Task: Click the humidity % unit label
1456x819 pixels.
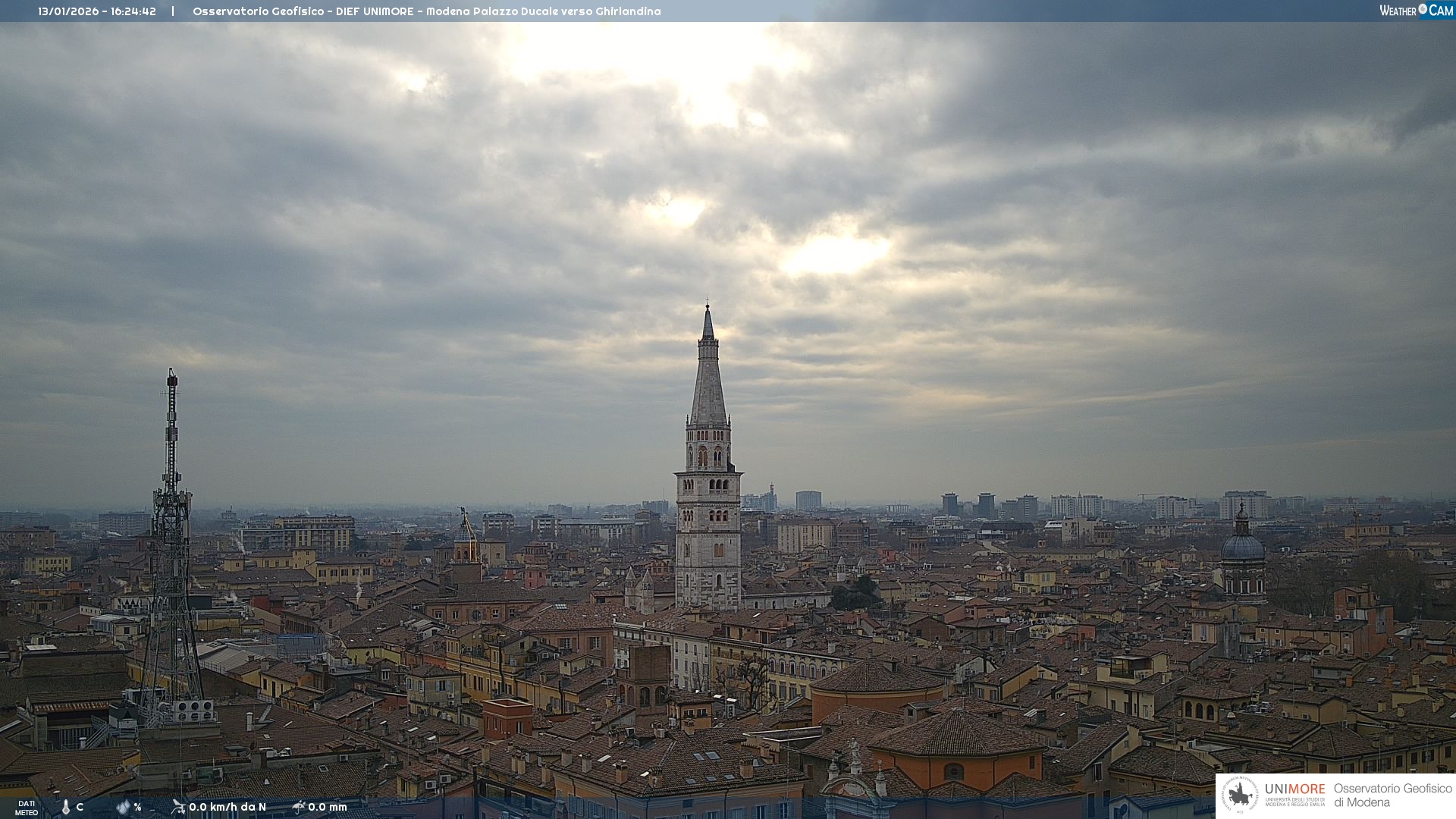Action: (137, 807)
